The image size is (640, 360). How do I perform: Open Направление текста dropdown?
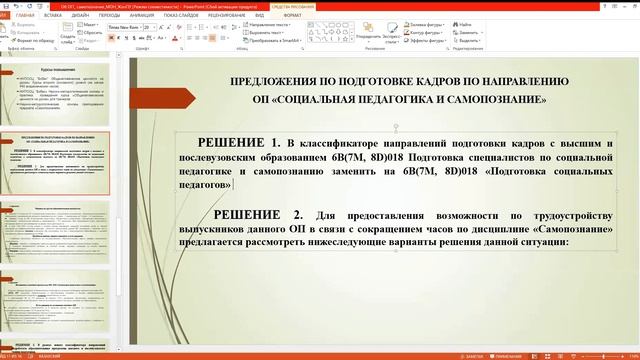pyautogui.click(x=267, y=25)
